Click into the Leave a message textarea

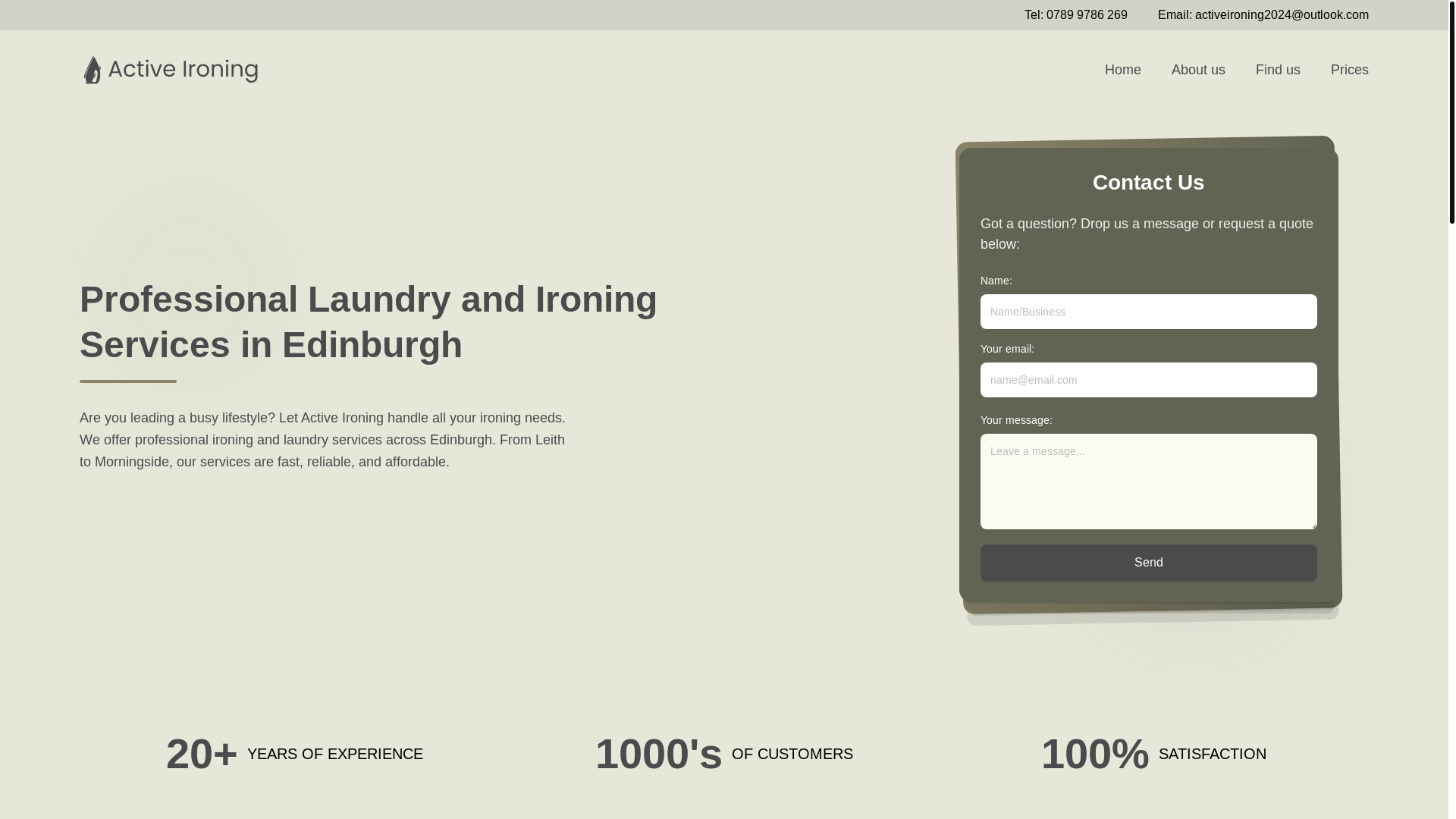[1148, 482]
